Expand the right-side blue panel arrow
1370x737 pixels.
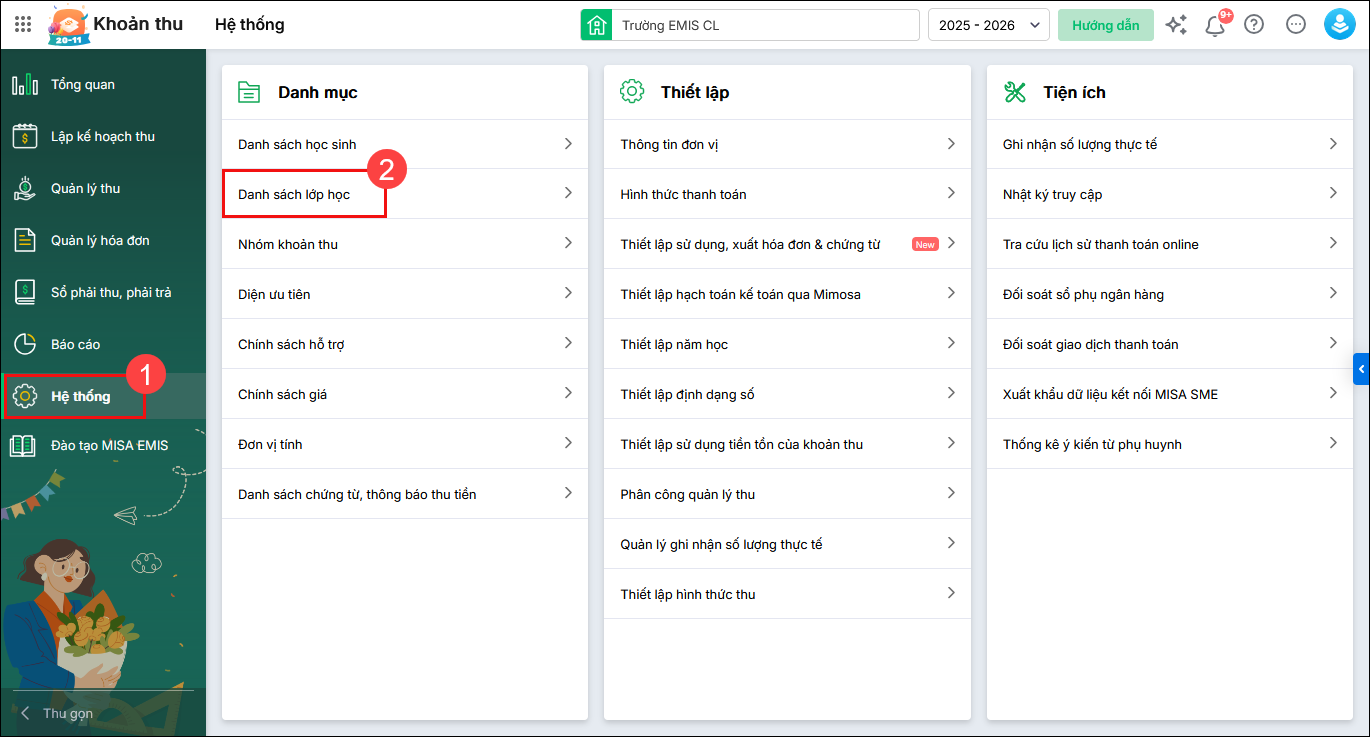(1361, 369)
